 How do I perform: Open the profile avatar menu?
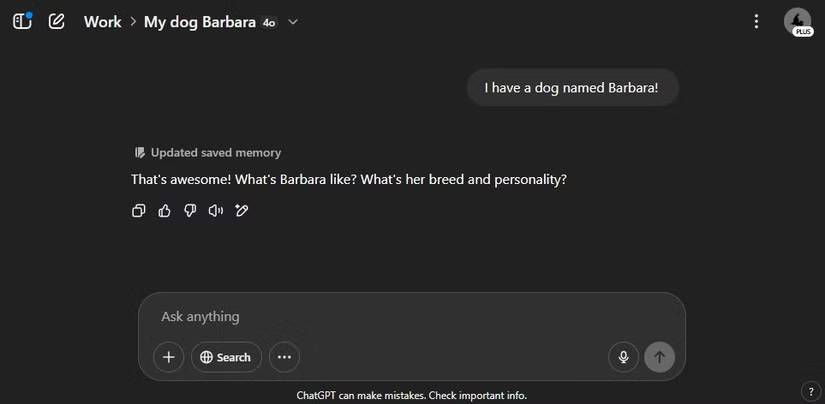pyautogui.click(x=797, y=21)
